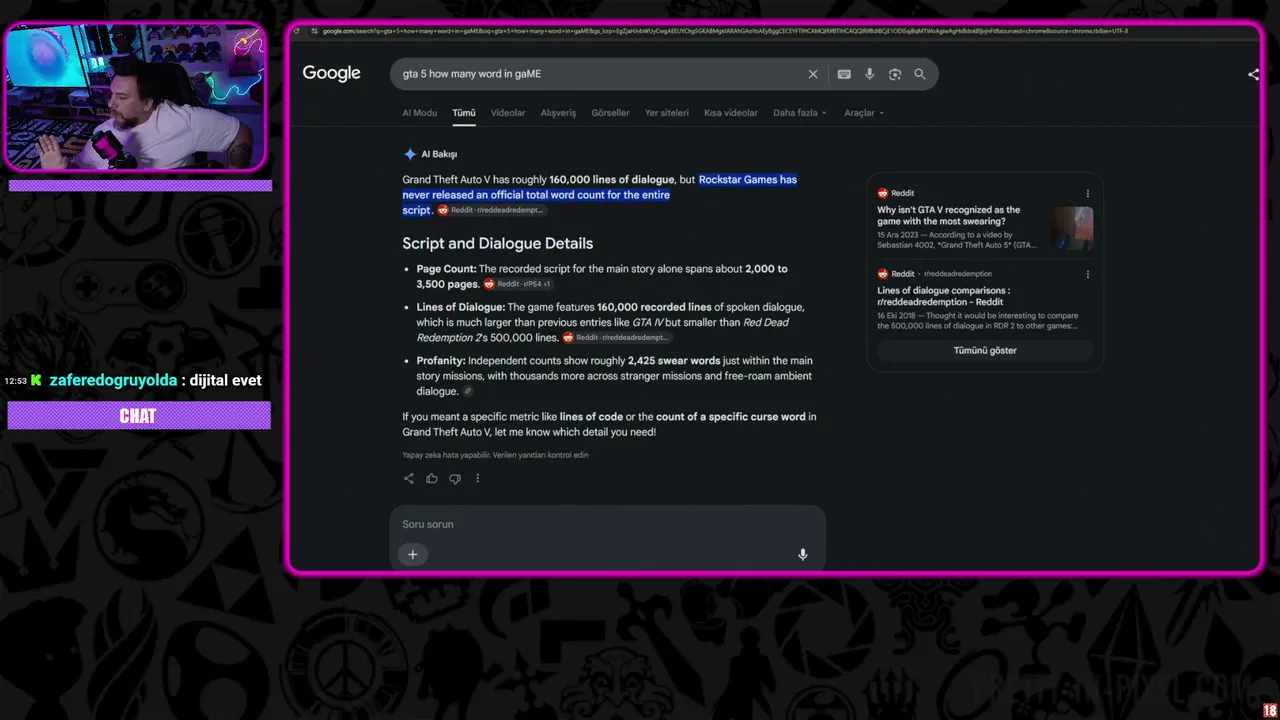The width and height of the screenshot is (1280, 720).
Task: Click the streamer webcam feed
Action: tap(136, 97)
